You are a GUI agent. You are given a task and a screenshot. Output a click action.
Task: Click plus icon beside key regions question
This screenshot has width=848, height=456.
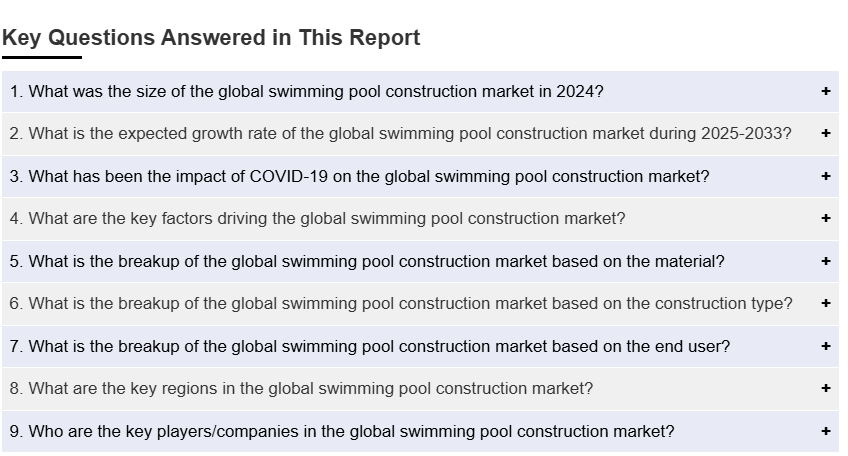825,388
